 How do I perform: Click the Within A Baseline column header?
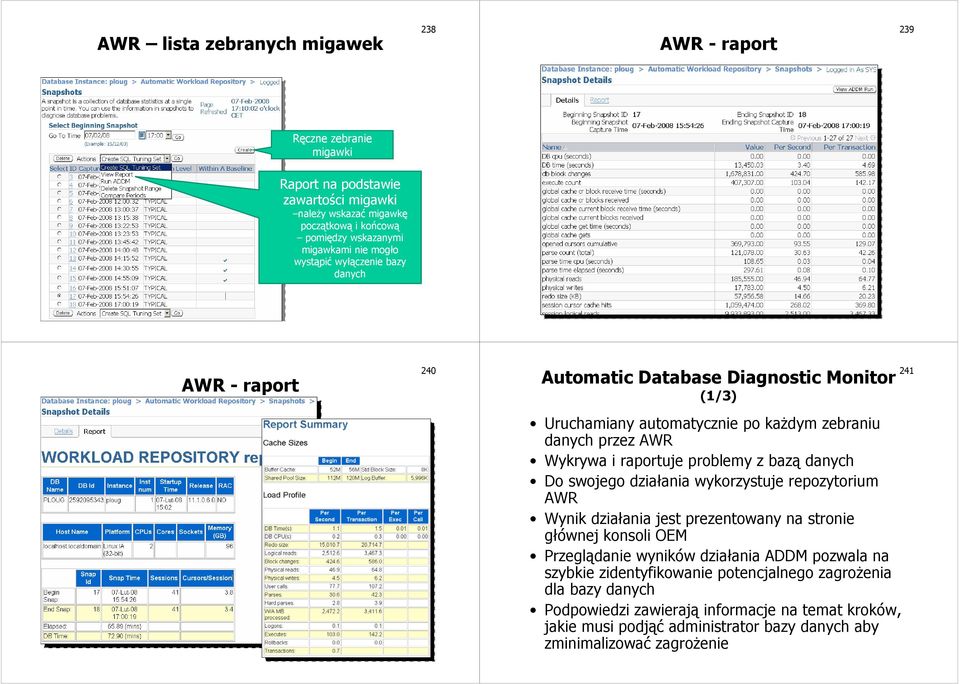pos(225,168)
